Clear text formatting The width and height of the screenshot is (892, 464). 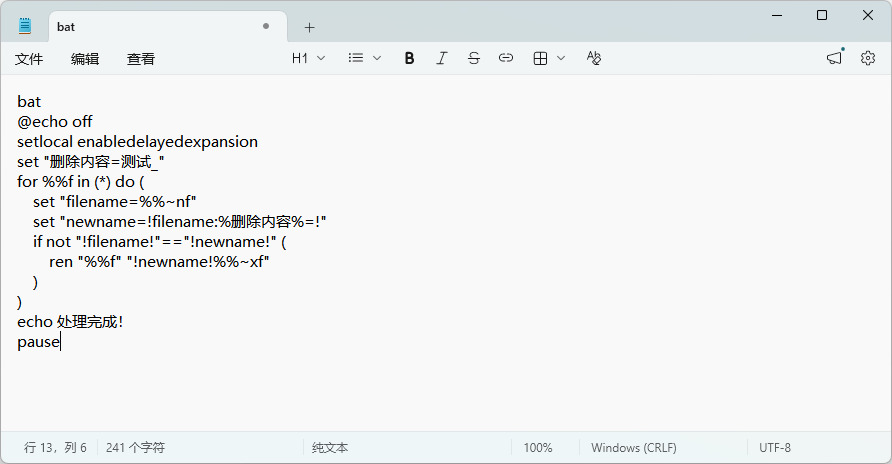(593, 58)
